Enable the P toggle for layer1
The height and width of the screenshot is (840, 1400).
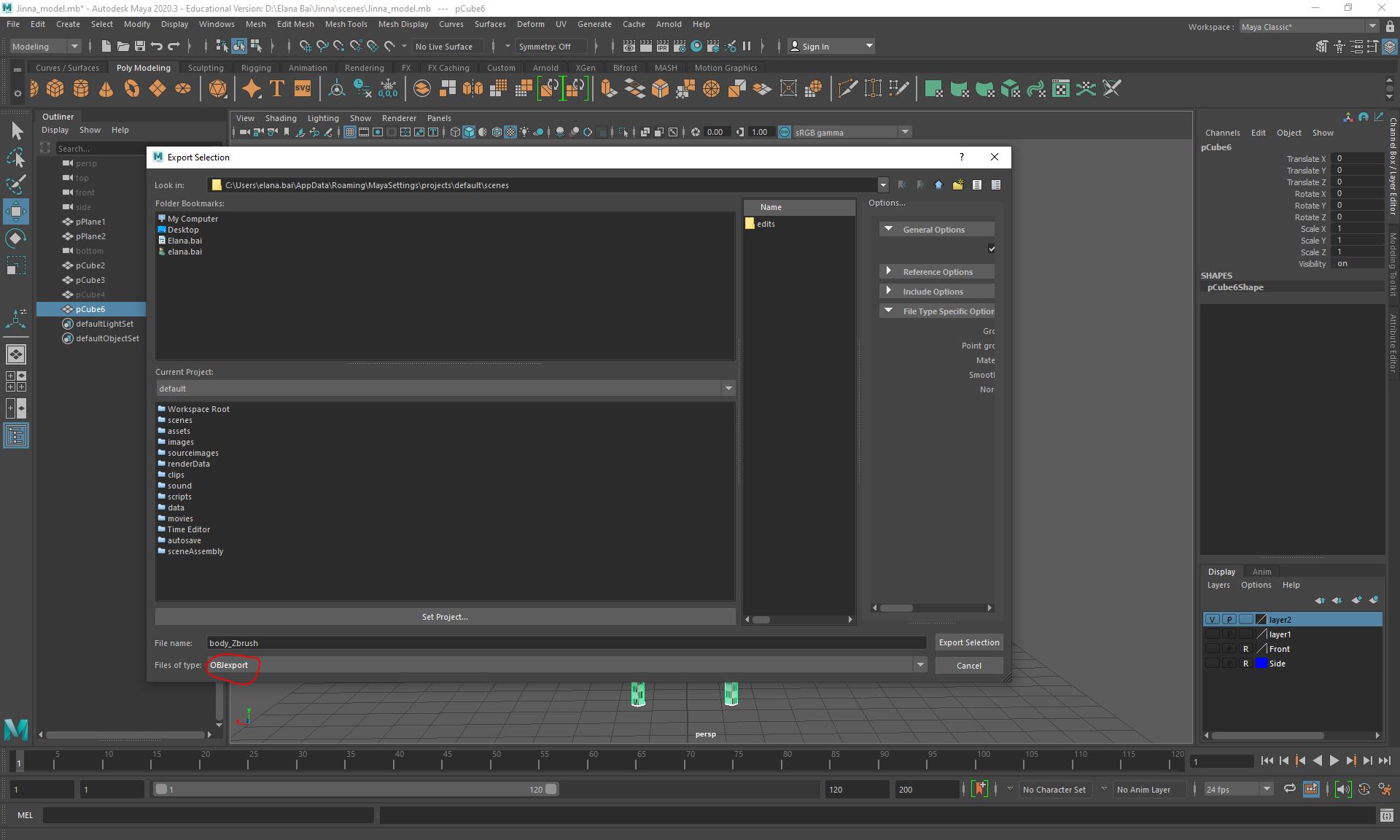click(x=1229, y=634)
